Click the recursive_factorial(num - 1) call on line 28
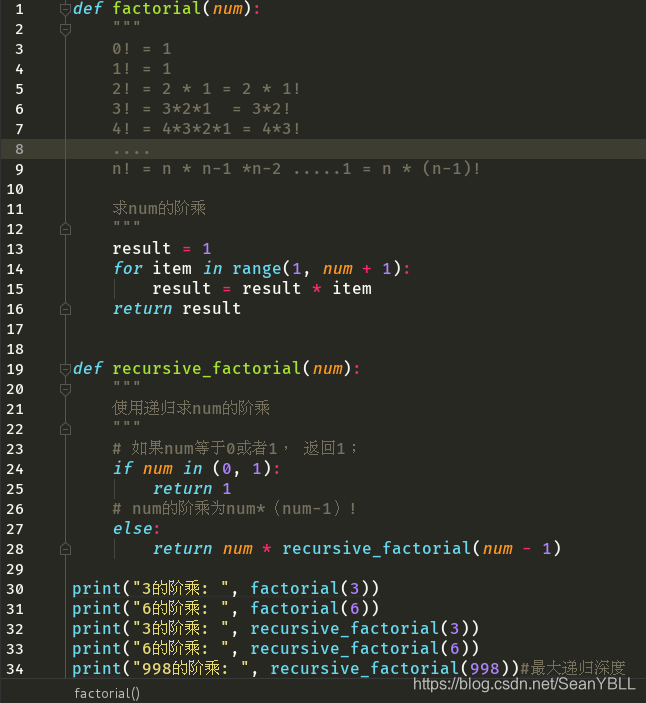 tap(422, 549)
